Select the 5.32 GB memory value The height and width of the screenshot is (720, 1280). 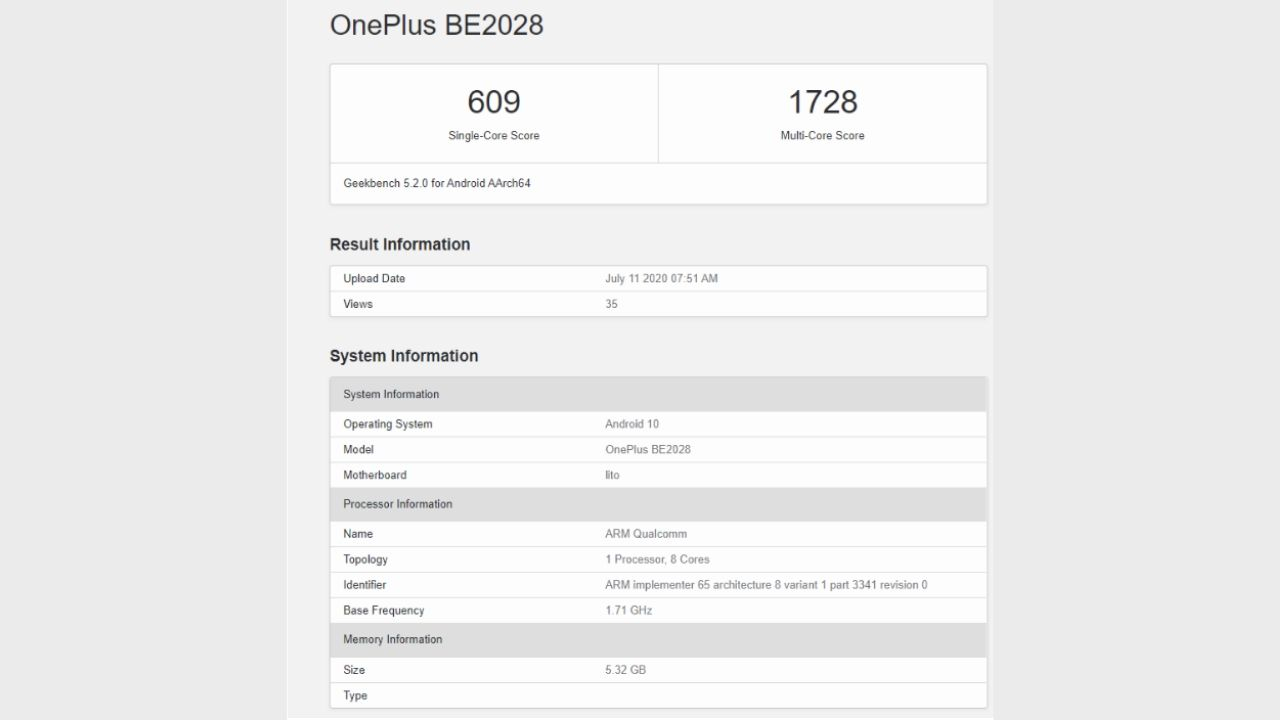tap(625, 670)
